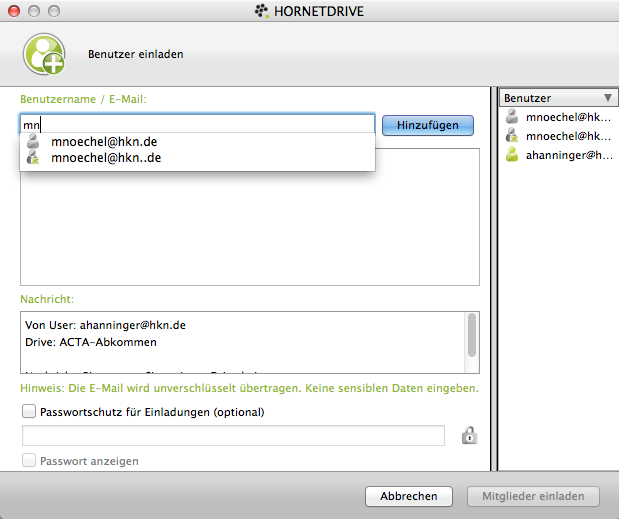Click Abbrechen to cancel the invitation

coord(408,496)
